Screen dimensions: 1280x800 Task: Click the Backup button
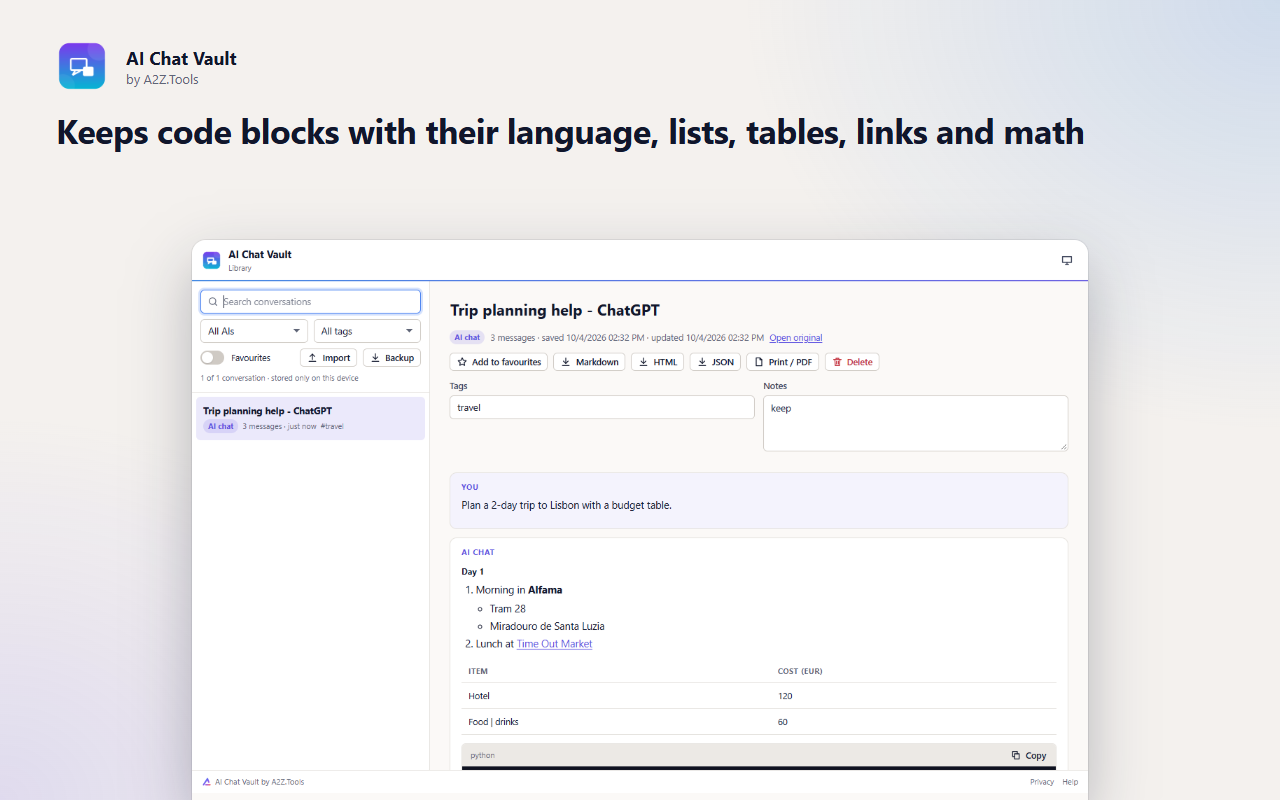[x=392, y=358]
